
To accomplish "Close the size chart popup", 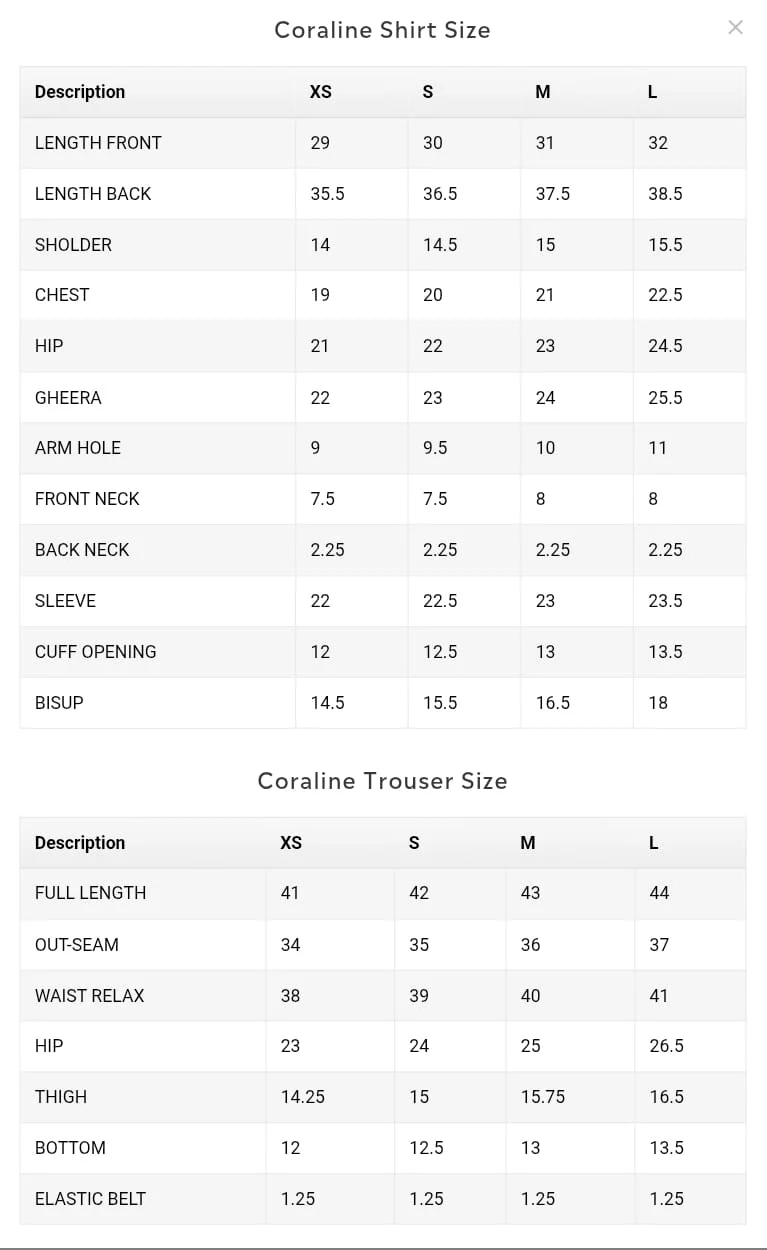I will (735, 28).
